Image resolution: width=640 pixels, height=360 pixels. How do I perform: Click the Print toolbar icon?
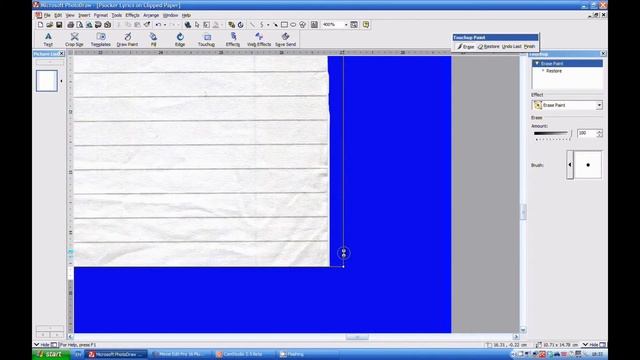pyautogui.click(x=71, y=25)
